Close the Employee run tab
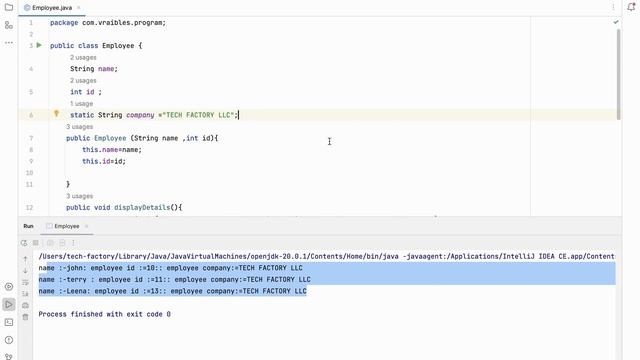The image size is (640, 360). [x=87, y=226]
